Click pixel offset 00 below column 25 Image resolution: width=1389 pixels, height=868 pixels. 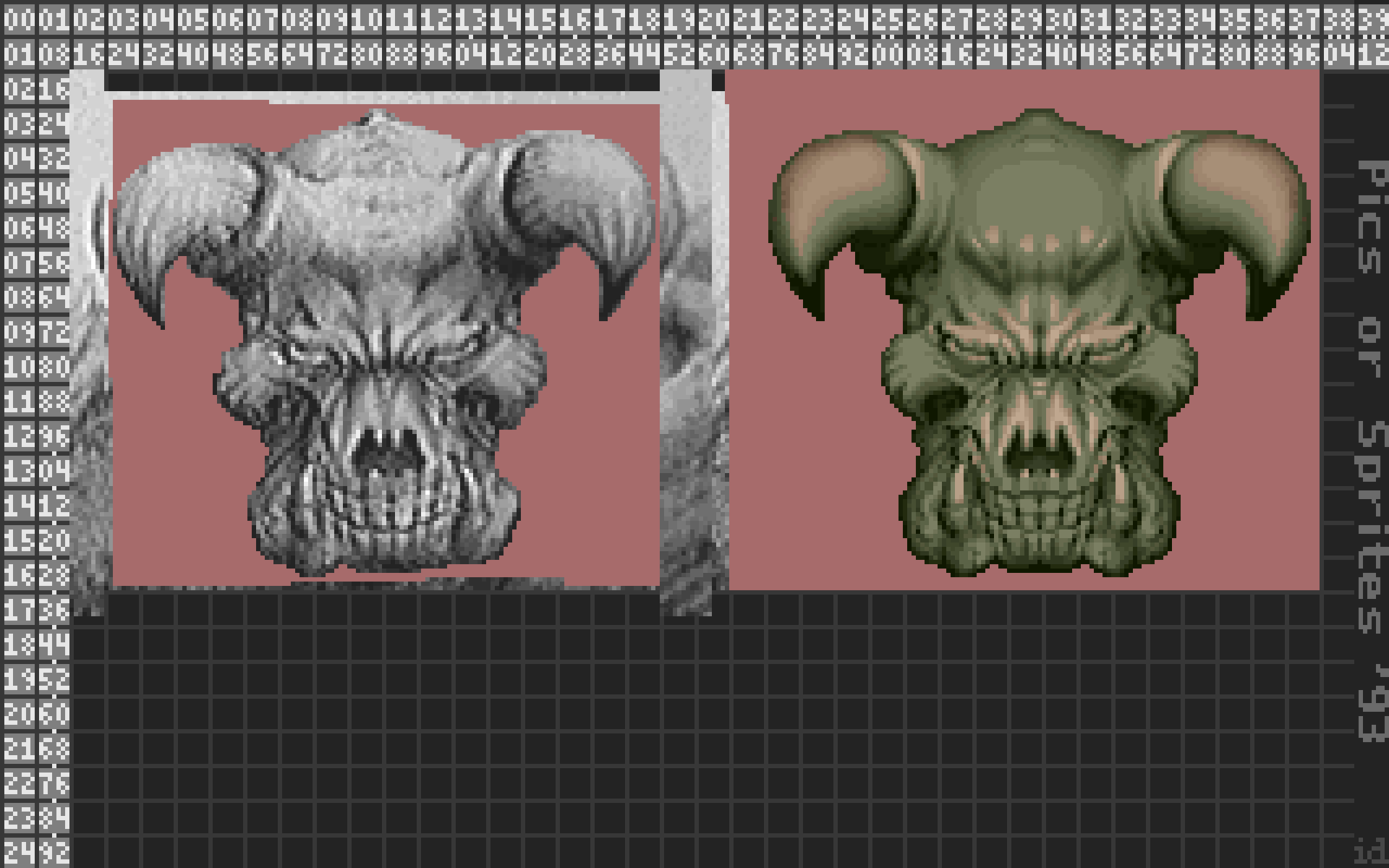click(887, 55)
